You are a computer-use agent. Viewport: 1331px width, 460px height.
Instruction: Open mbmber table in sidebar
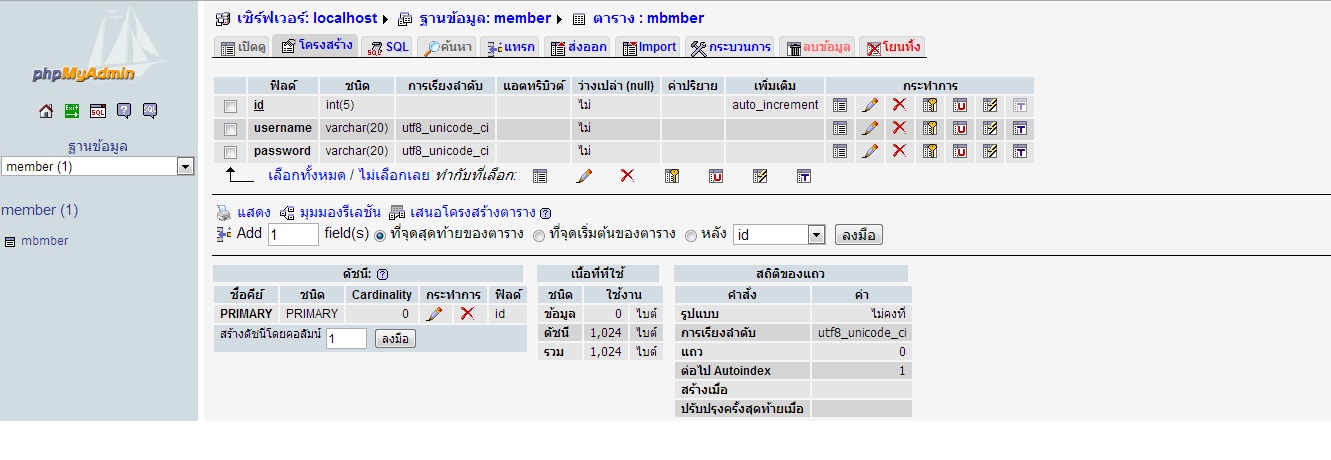45,241
